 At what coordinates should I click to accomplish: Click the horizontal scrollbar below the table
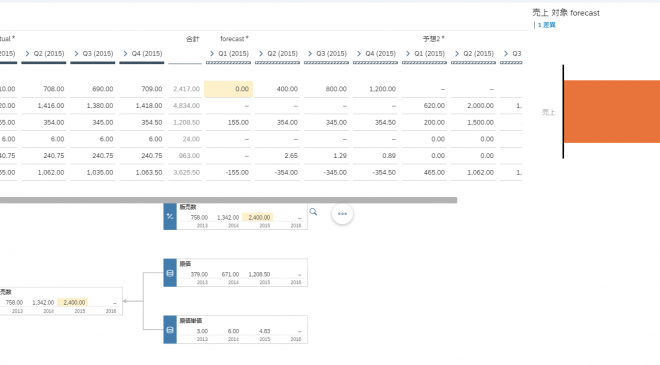click(228, 200)
